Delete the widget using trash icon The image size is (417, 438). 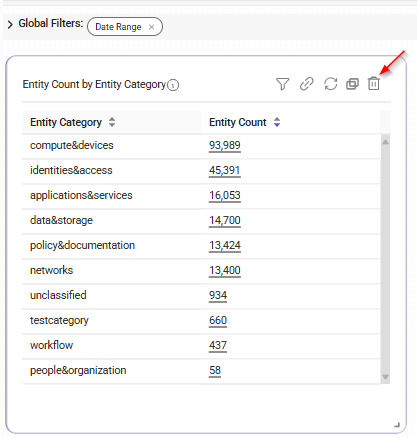[374, 84]
